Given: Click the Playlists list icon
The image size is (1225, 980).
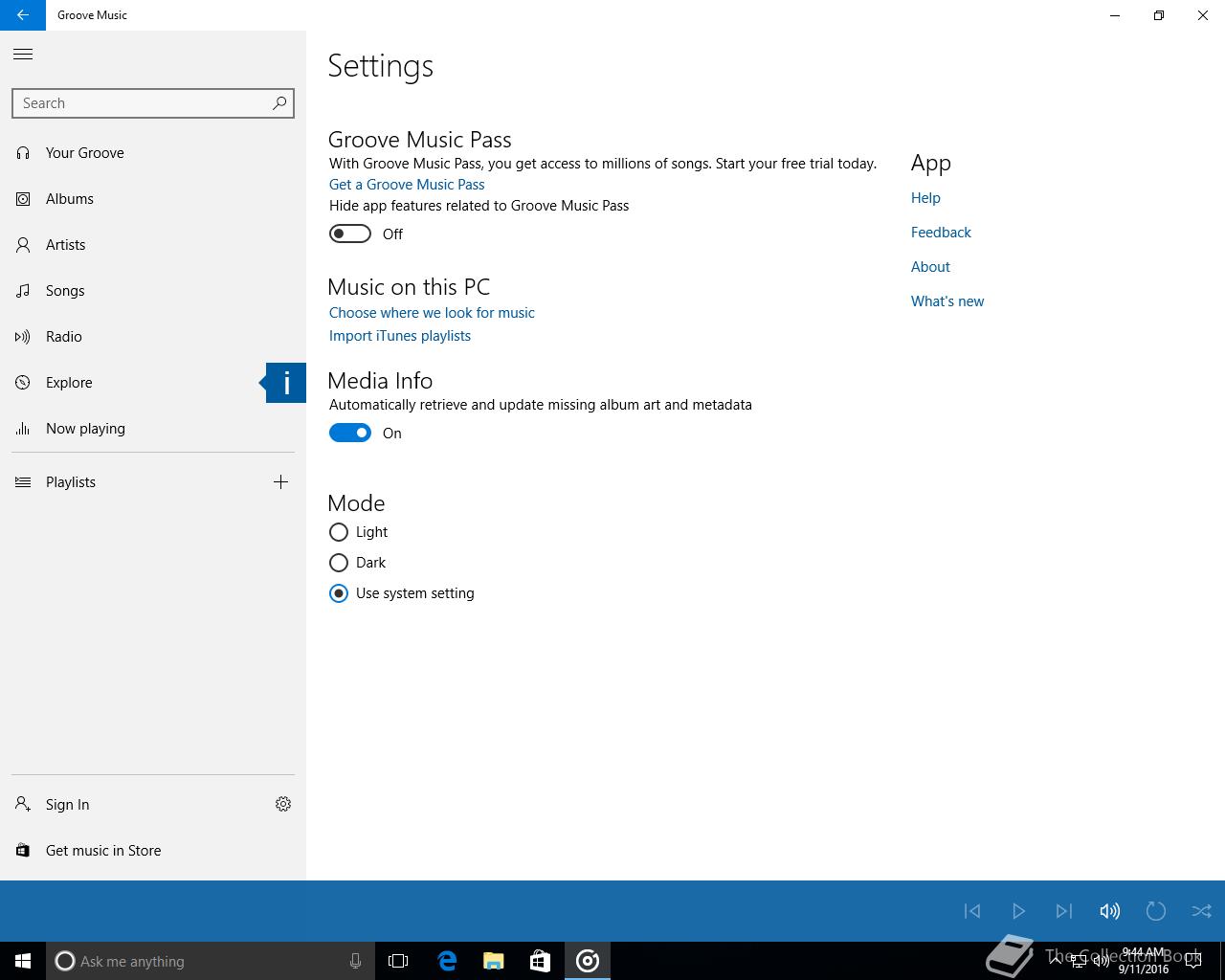Looking at the screenshot, I should tap(23, 482).
